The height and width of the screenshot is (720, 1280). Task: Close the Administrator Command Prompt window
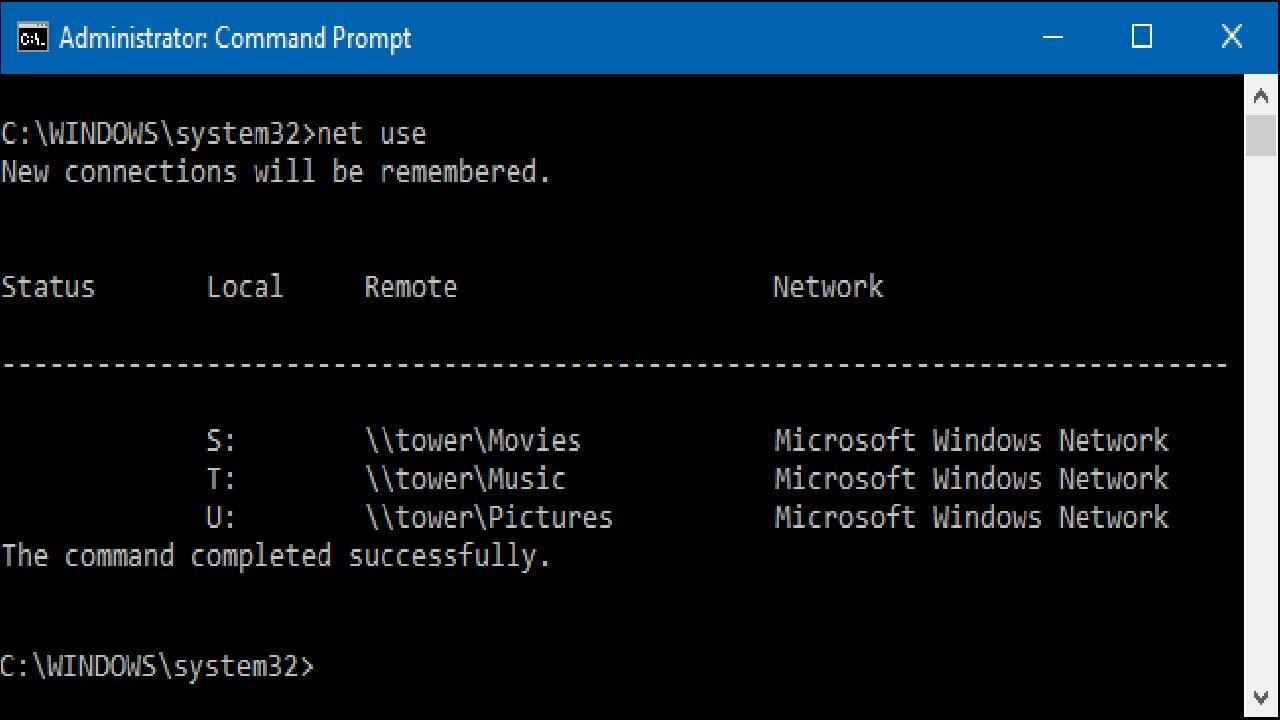coord(1232,38)
